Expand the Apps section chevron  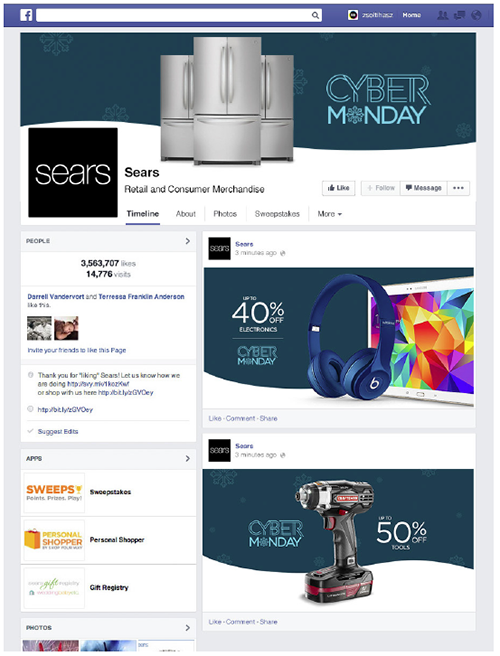pos(187,459)
